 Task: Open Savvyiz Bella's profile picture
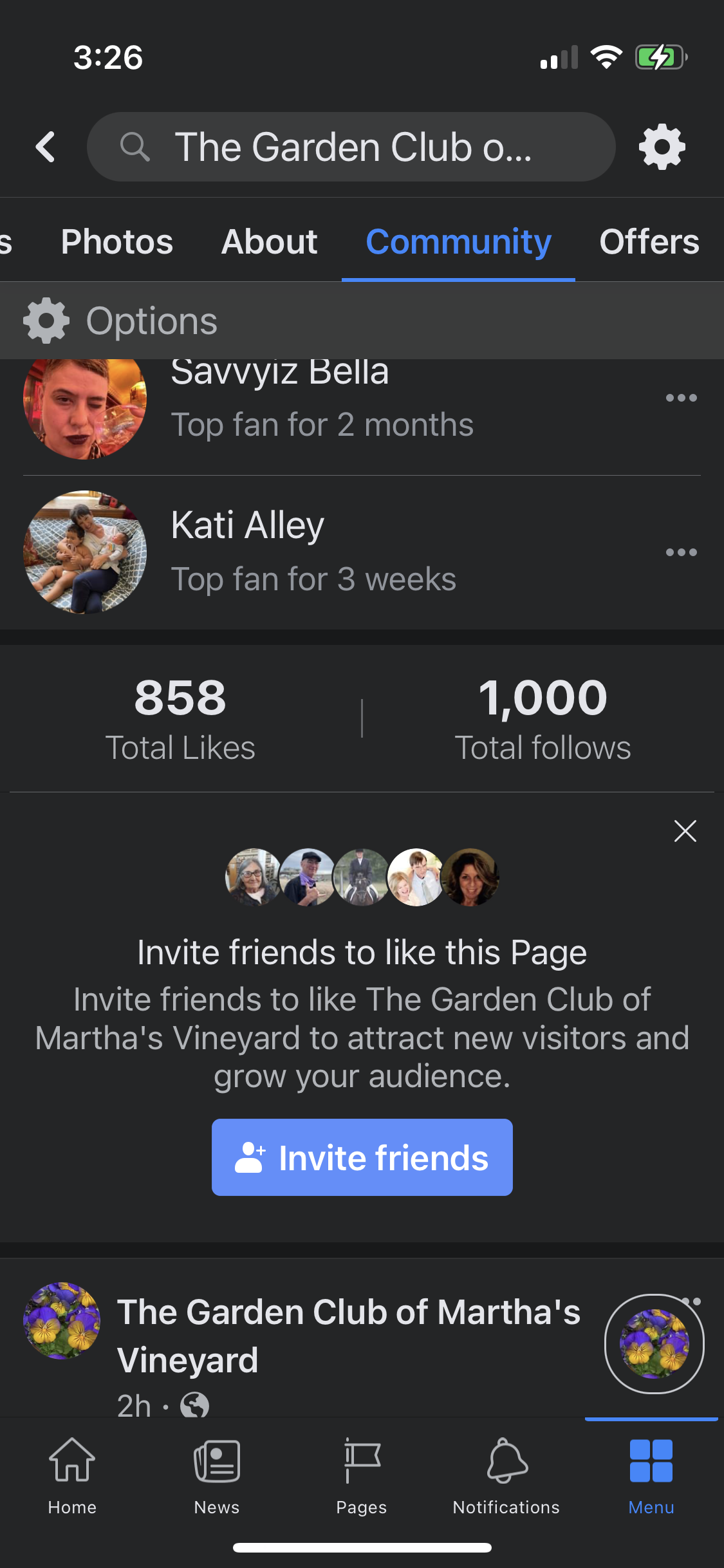[x=84, y=406]
